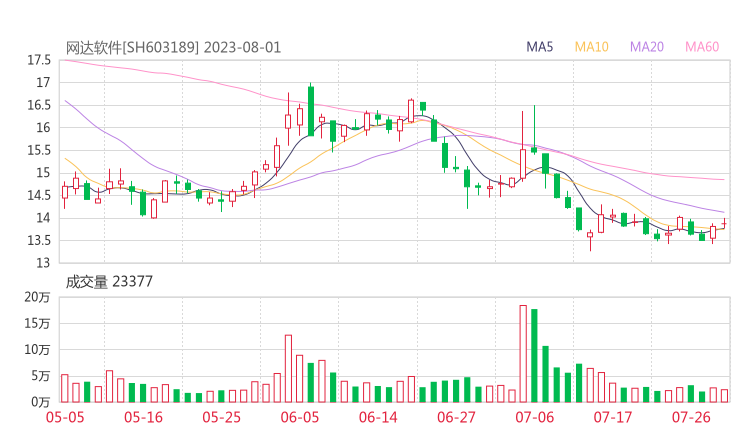Click the tallest red volume bar near 07-06
740x440 pixels.
523,354
